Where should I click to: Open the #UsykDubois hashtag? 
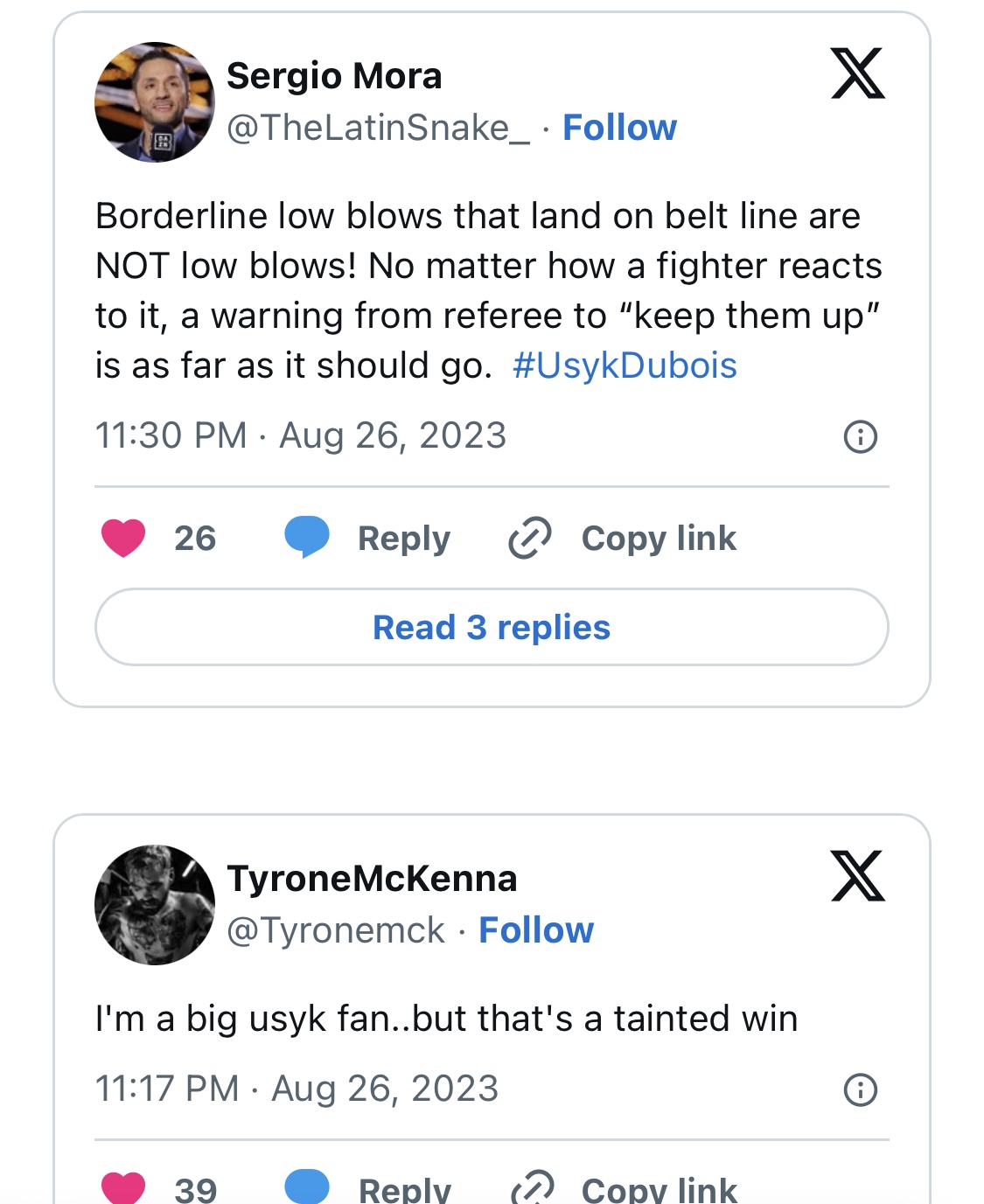click(x=625, y=365)
